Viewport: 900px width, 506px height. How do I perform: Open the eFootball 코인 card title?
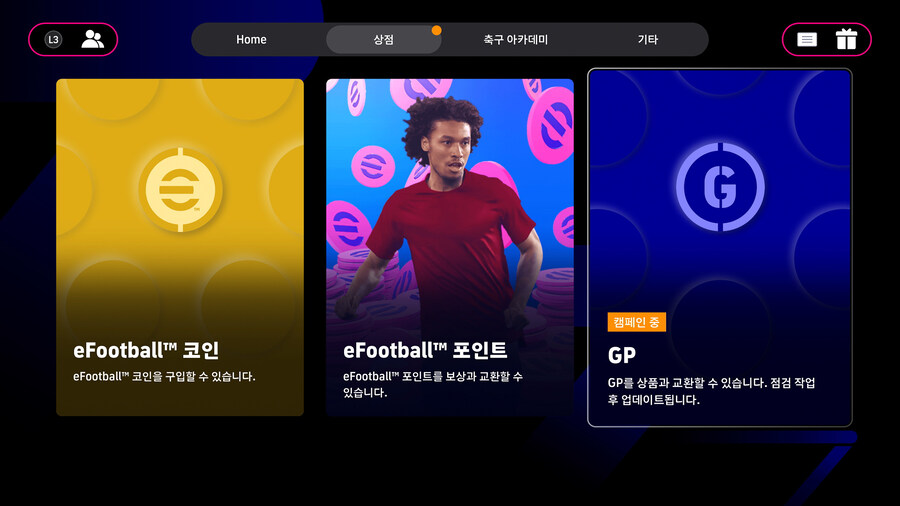(146, 350)
